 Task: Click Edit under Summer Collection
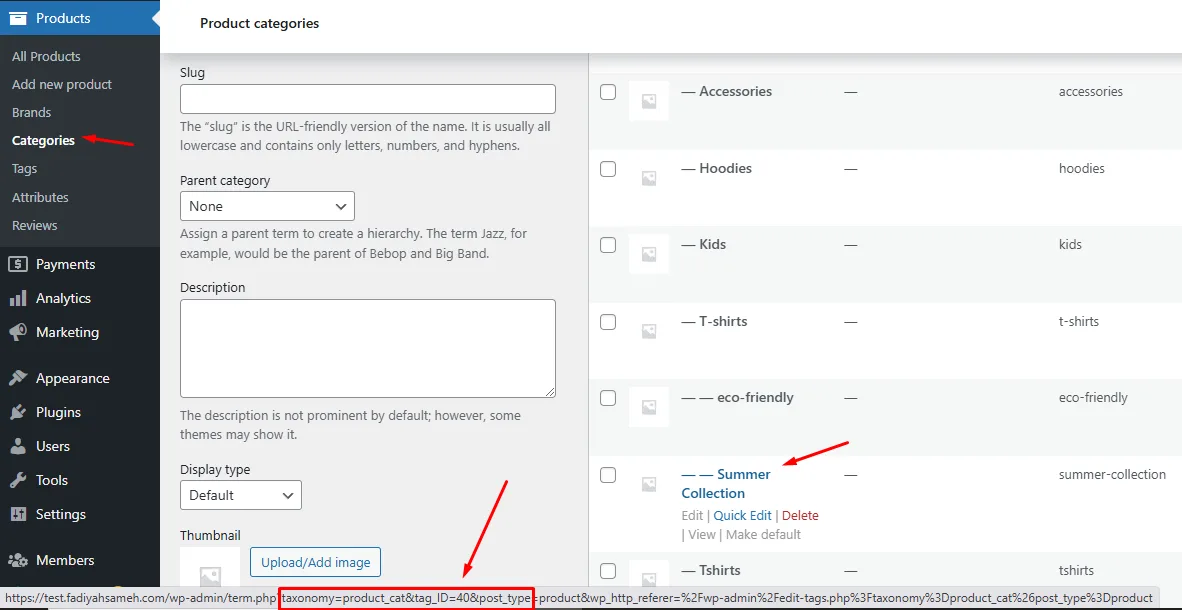point(692,516)
